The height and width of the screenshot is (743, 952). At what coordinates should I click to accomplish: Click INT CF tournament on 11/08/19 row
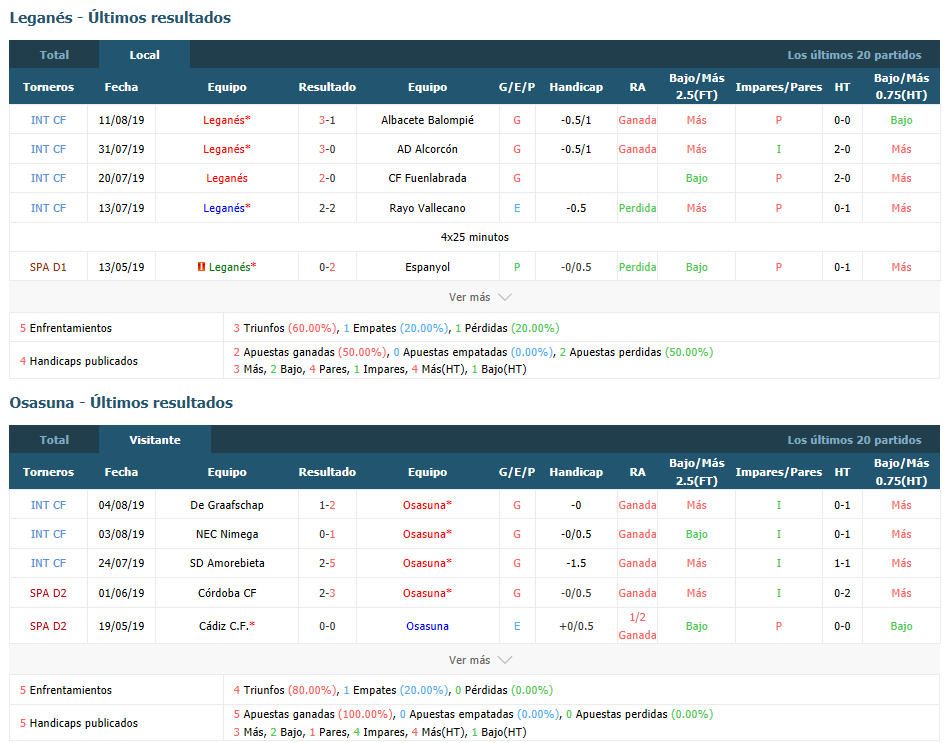pyautogui.click(x=48, y=120)
